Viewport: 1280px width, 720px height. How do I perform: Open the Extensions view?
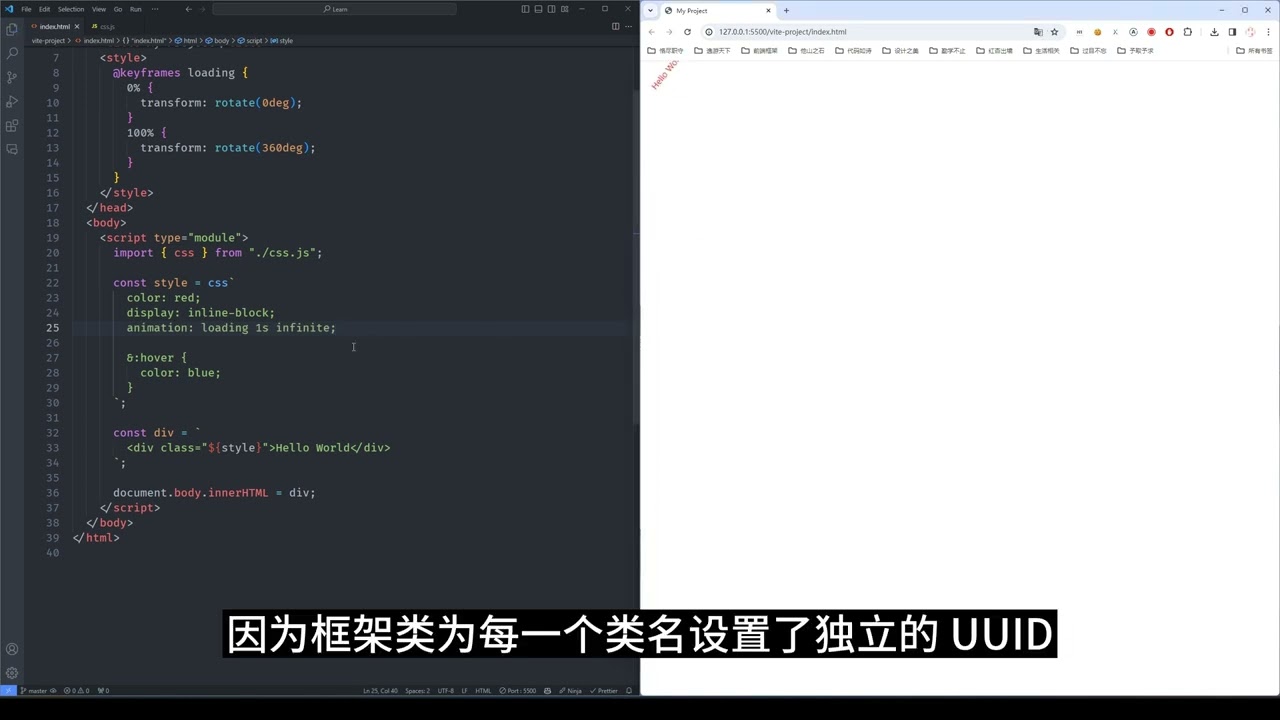pyautogui.click(x=12, y=125)
